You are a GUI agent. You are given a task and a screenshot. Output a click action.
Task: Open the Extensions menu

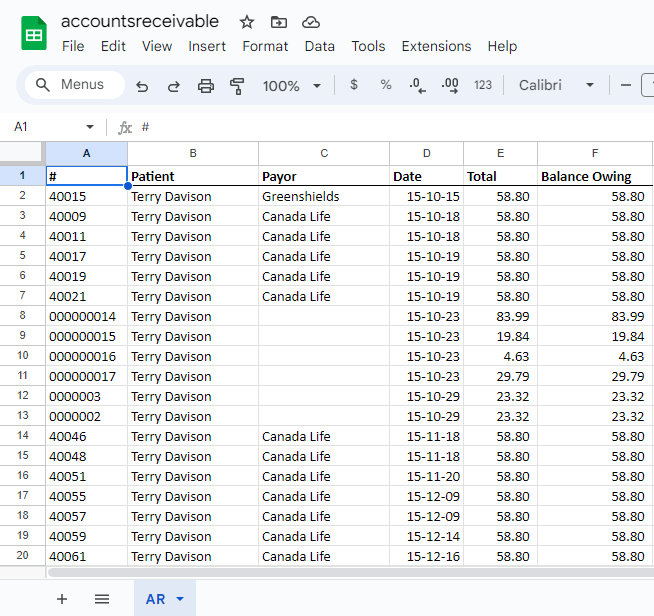(436, 46)
